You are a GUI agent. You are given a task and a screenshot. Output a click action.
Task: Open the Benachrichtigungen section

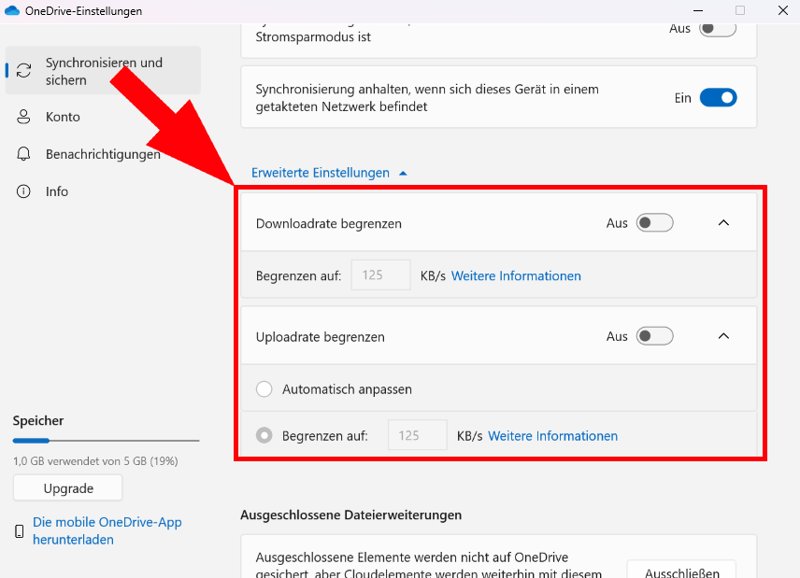(x=103, y=154)
